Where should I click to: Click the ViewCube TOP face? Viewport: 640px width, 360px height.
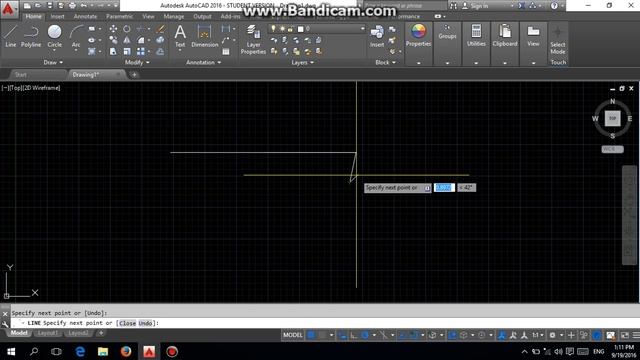(x=612, y=118)
